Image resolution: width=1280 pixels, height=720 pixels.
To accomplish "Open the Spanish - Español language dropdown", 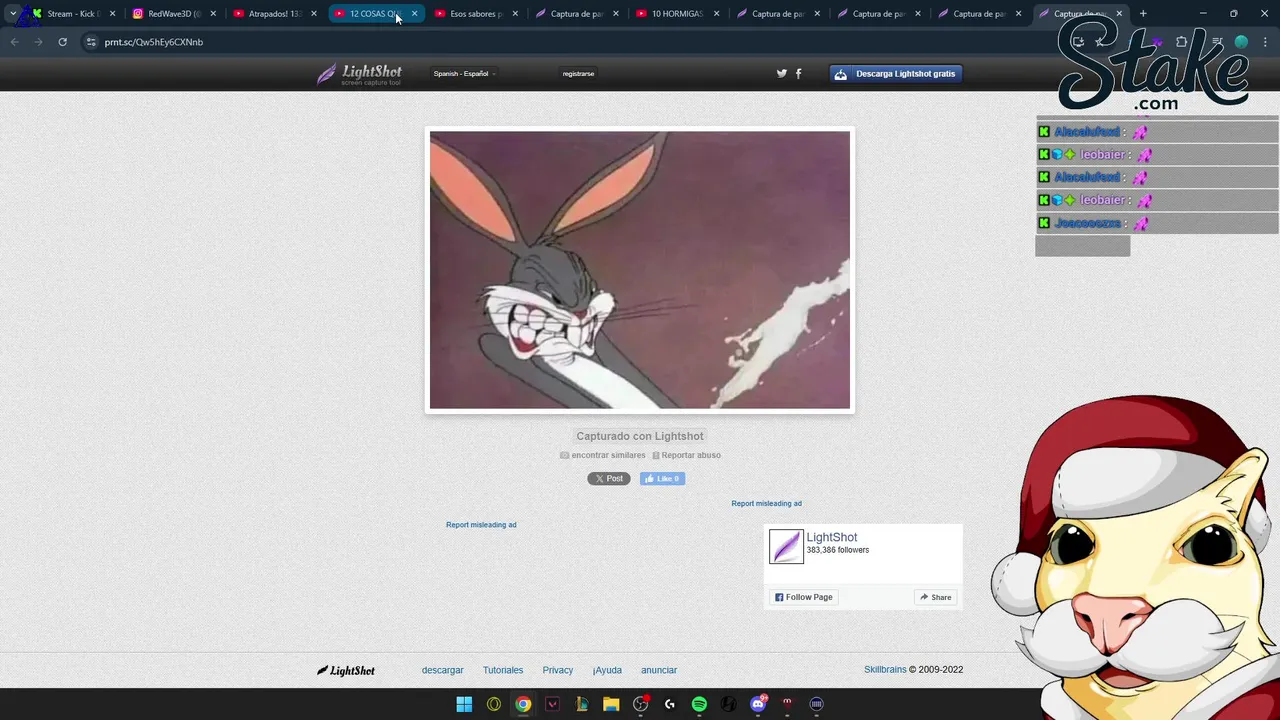I will pos(464,74).
